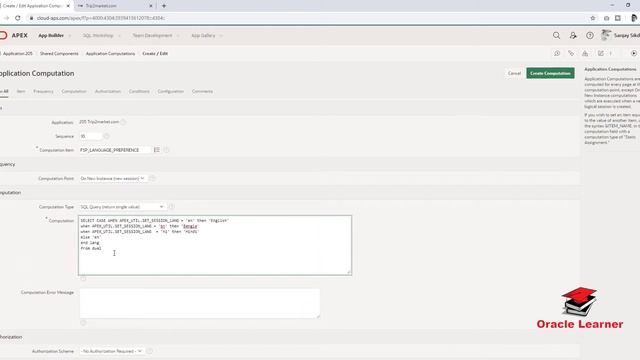Viewport: 640px width, 360px height.
Task: Close the Trip2market.com browser tab
Action: click(x=151, y=6)
